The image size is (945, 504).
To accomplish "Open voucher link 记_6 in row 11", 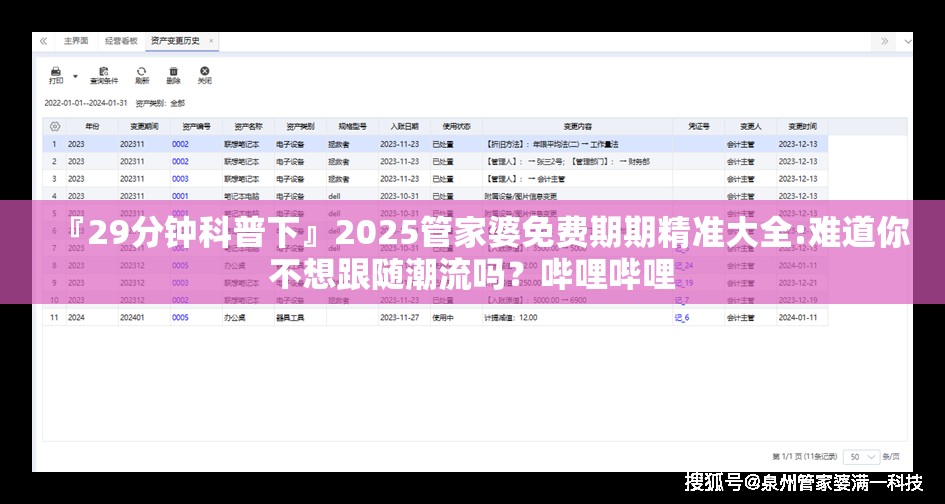I will [682, 317].
